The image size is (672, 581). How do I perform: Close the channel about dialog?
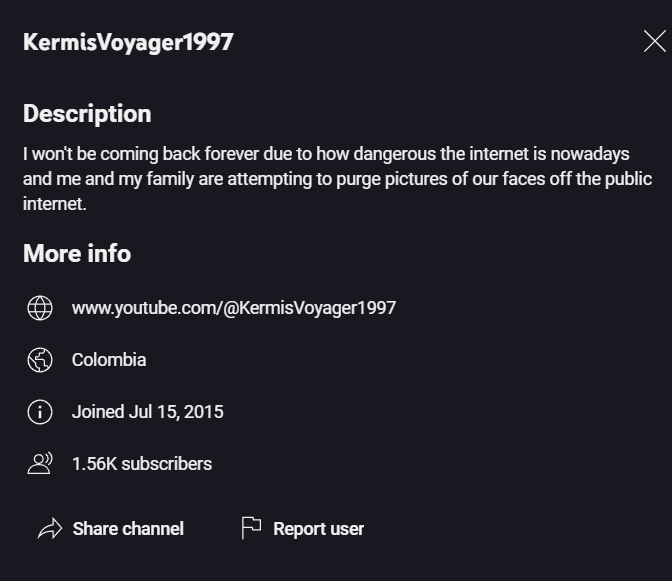[x=654, y=42]
